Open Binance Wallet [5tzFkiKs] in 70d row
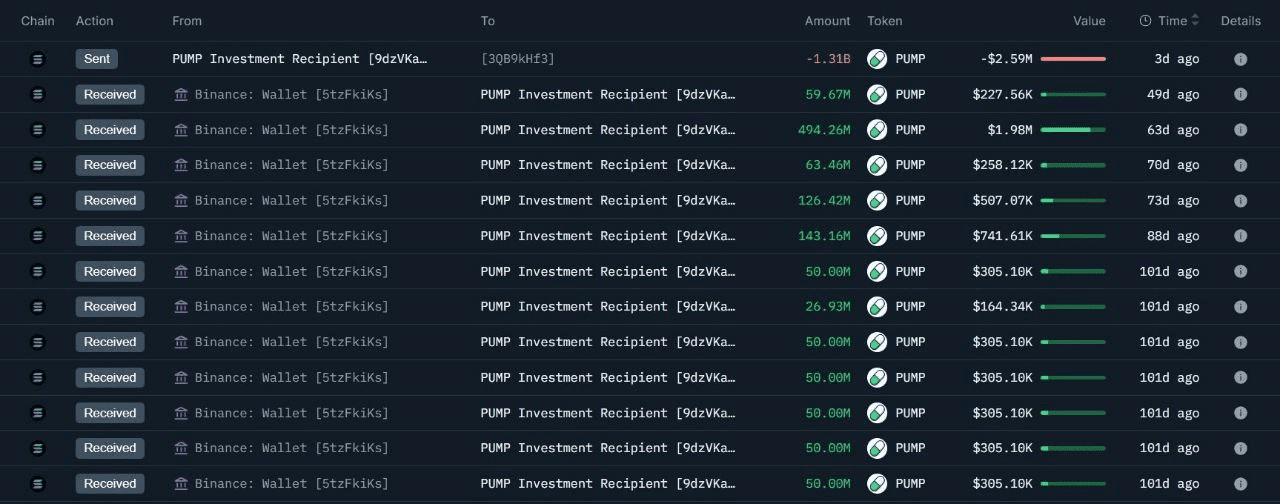Screen dimensions: 1280x504 (292, 165)
